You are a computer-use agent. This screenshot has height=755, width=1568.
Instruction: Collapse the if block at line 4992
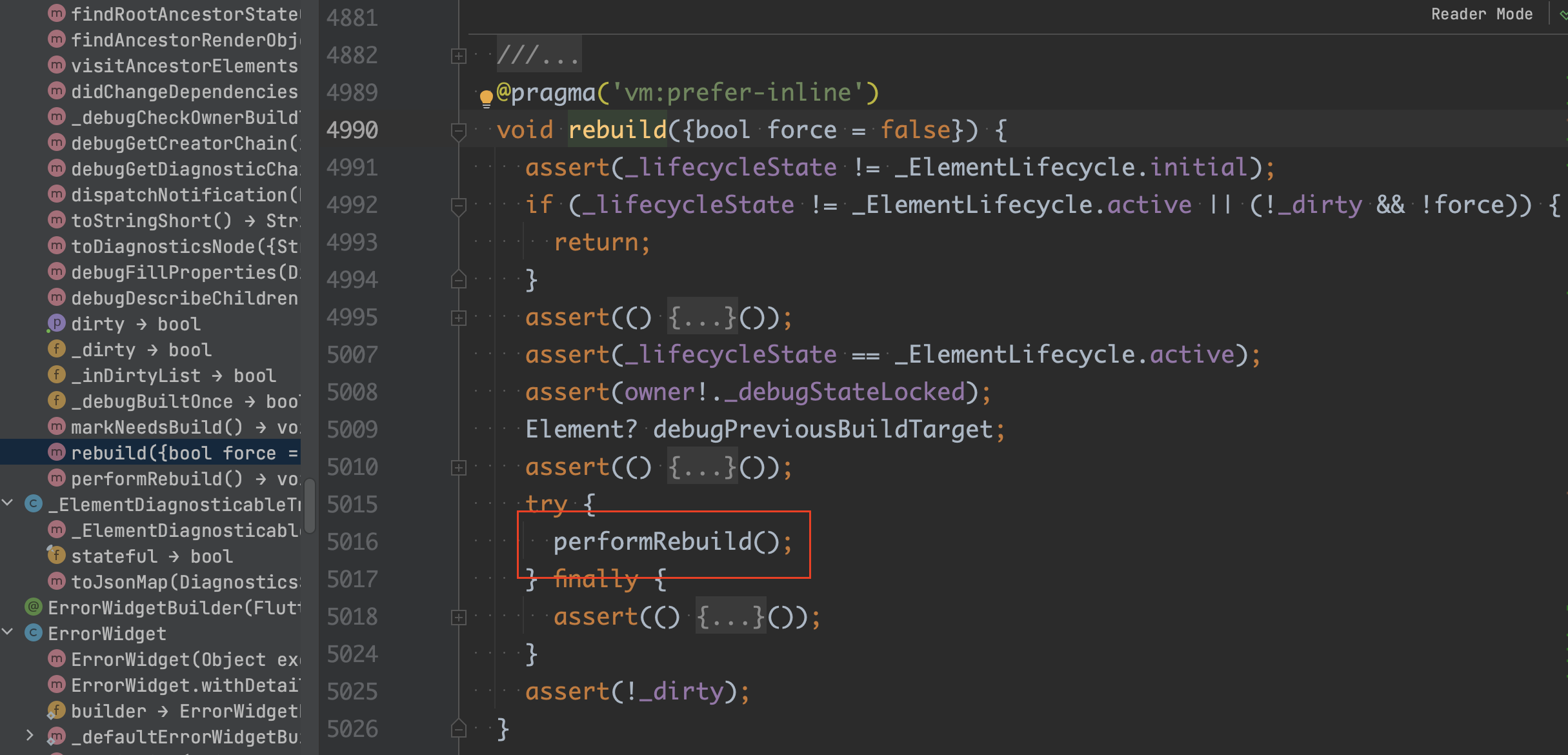pos(458,206)
